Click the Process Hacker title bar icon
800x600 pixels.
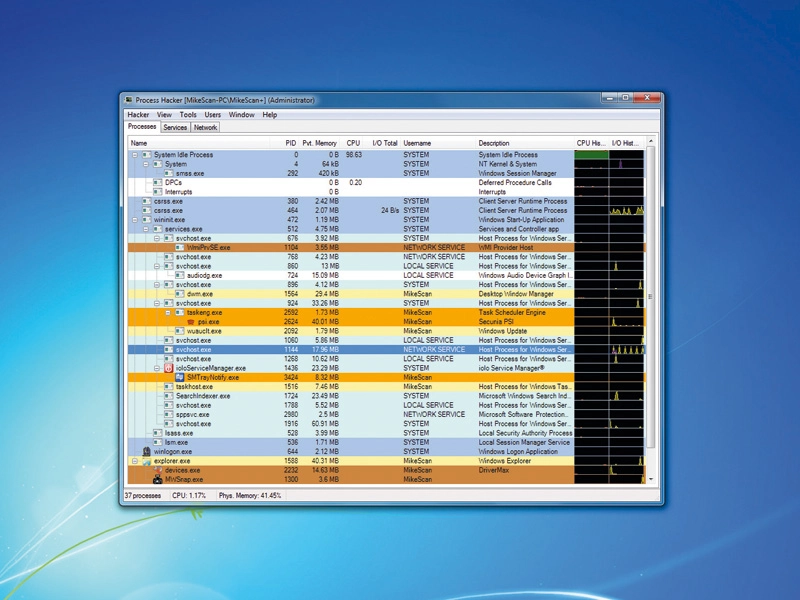[x=129, y=100]
